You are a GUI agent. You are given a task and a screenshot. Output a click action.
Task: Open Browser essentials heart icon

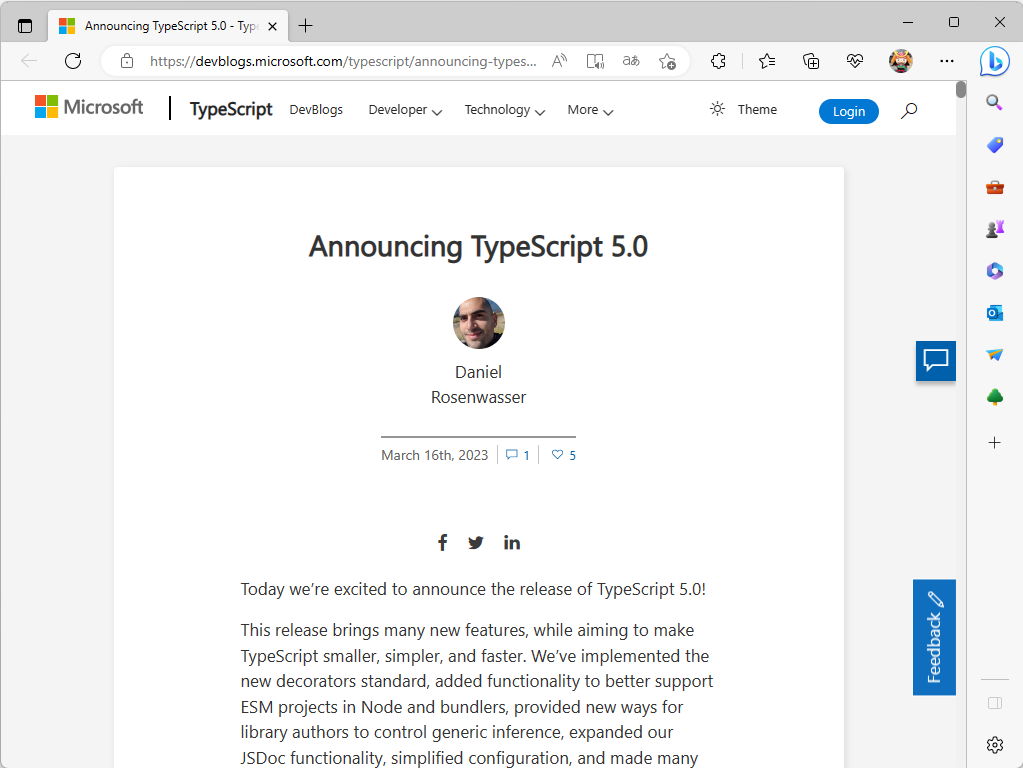point(855,61)
